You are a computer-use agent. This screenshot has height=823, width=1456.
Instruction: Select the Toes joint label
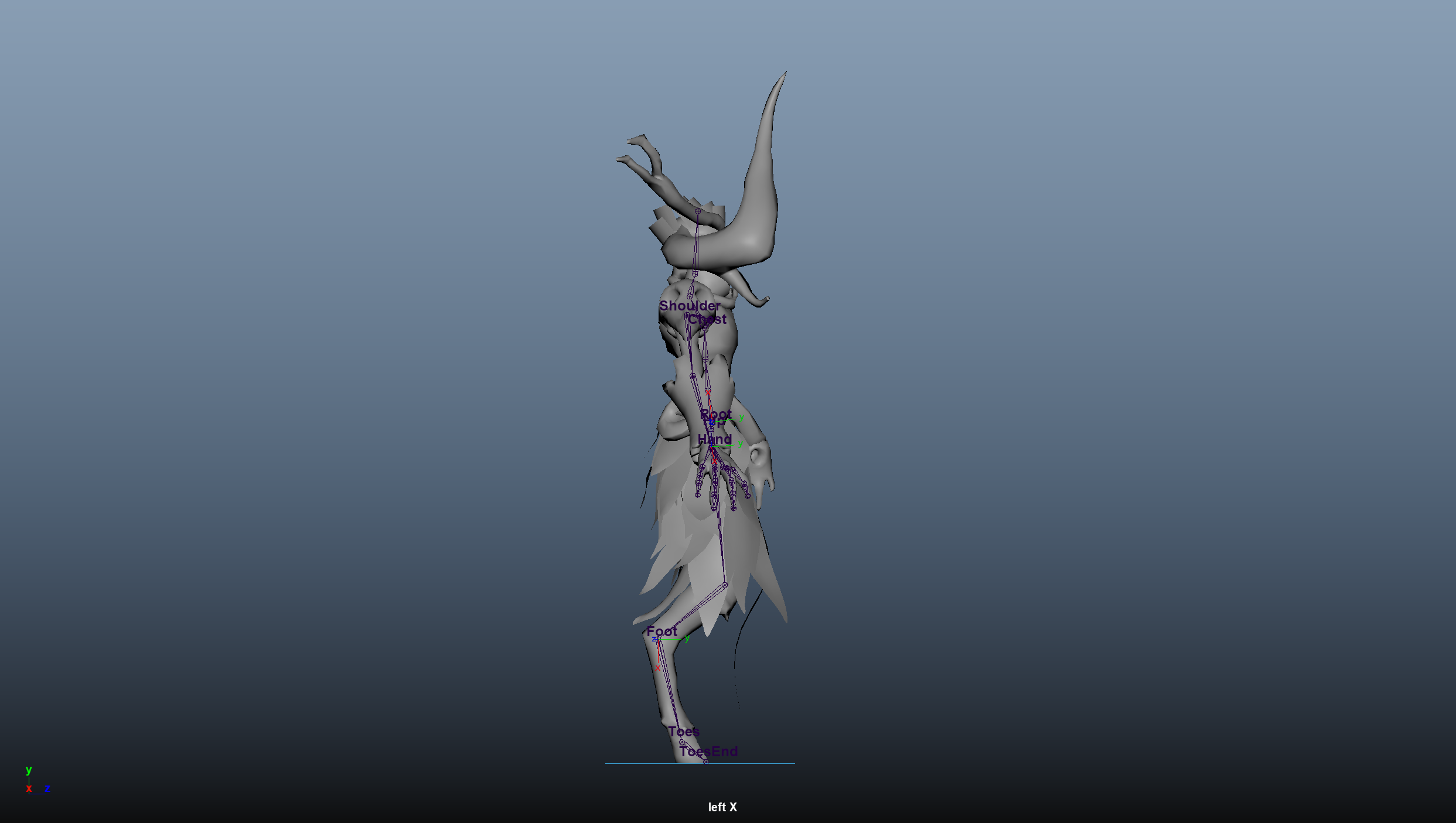point(684,732)
